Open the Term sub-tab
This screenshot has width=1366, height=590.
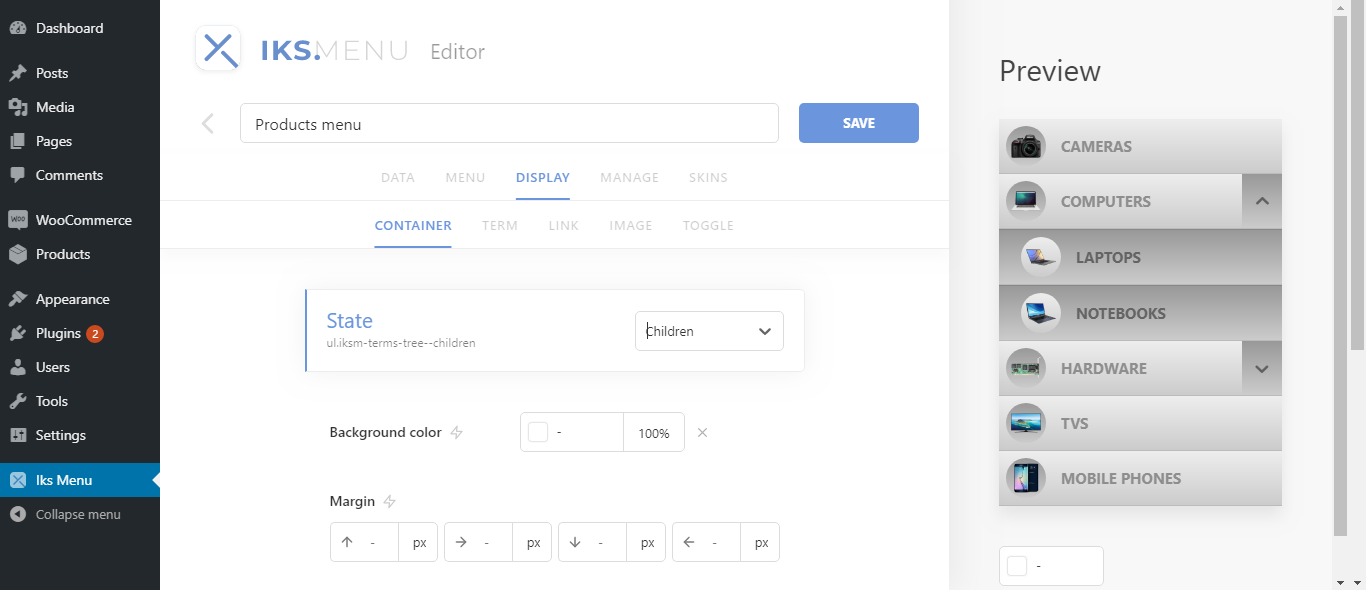tap(500, 226)
